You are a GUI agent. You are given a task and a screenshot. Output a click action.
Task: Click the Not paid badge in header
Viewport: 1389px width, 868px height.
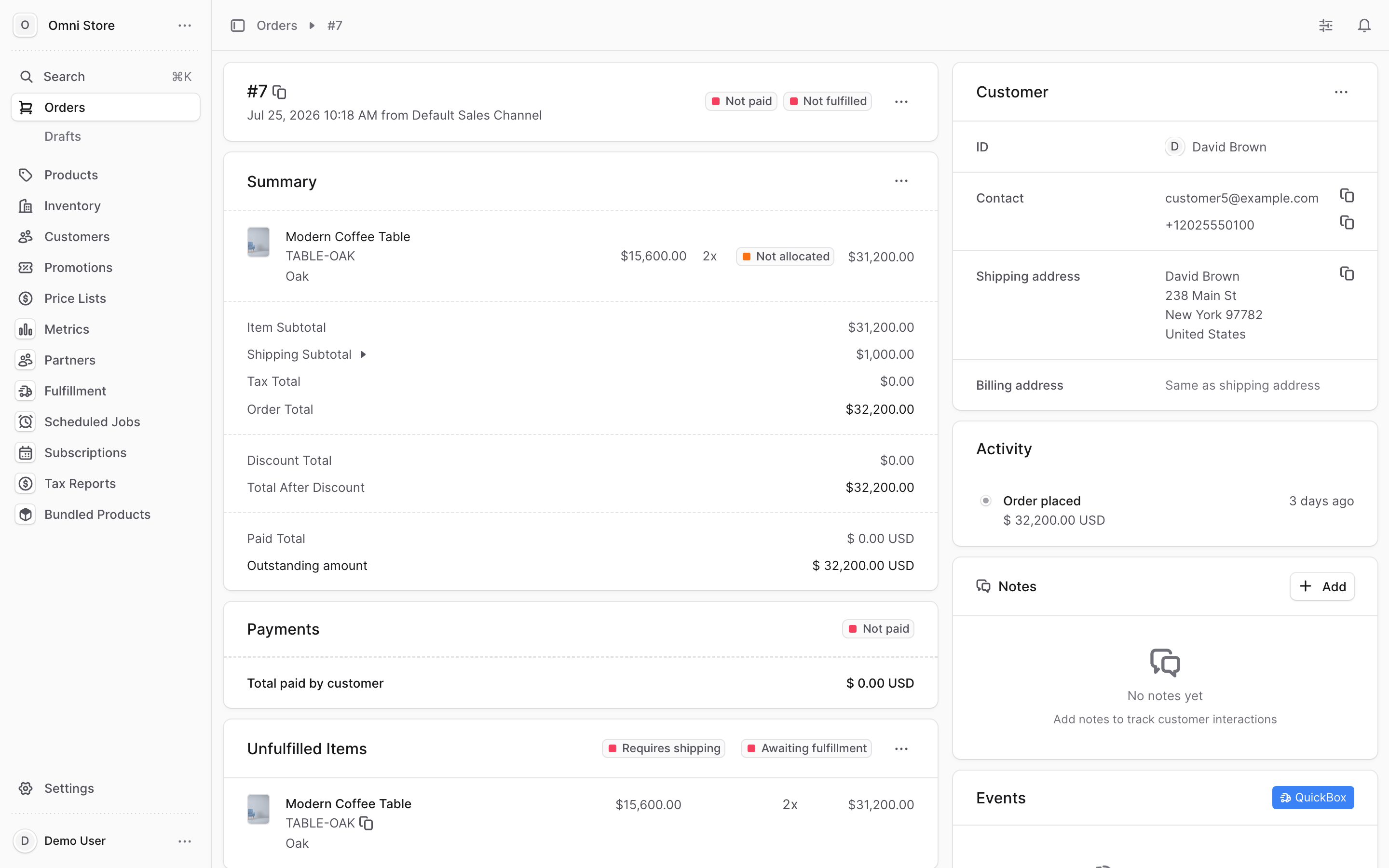pos(741,101)
